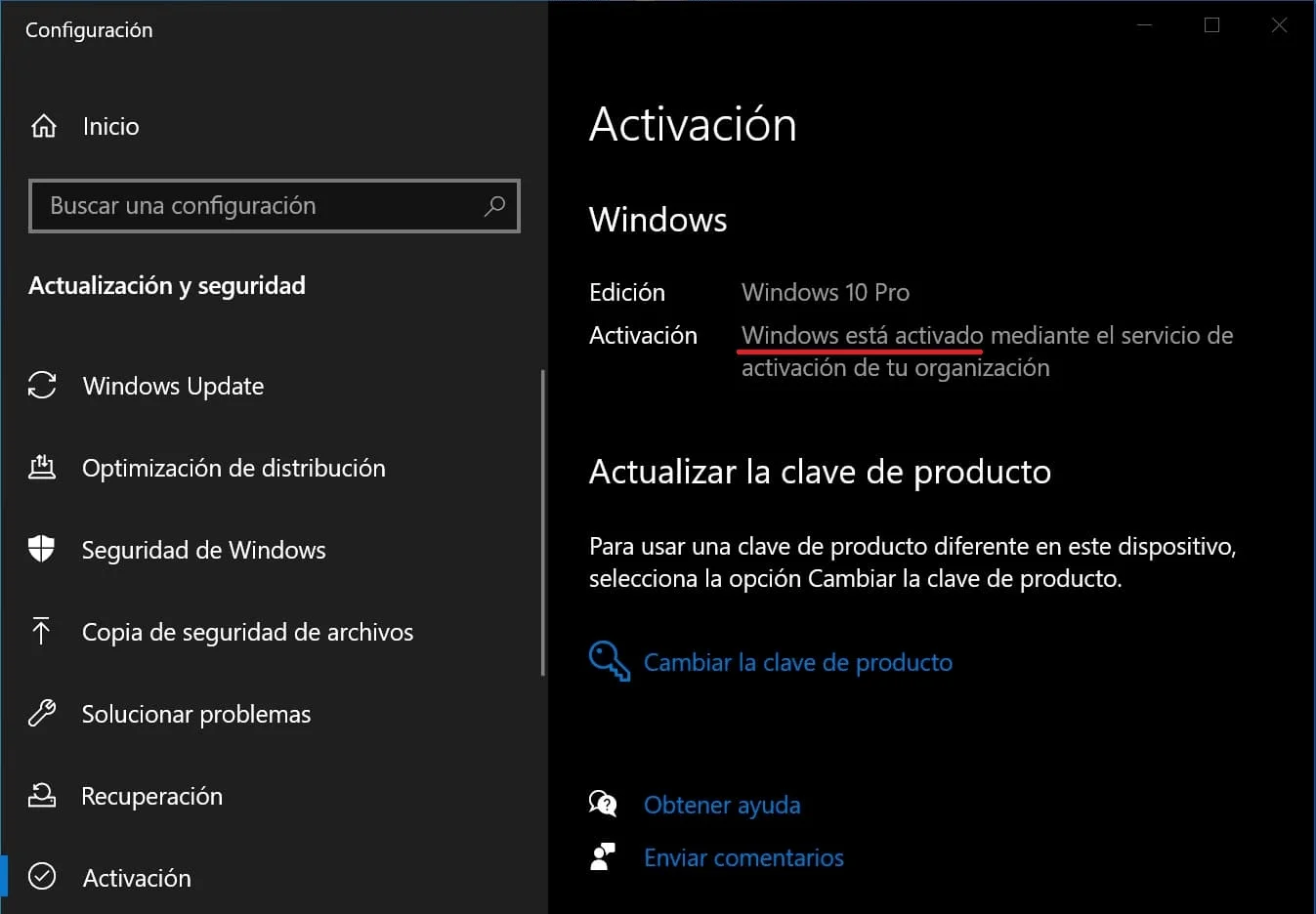1316x914 pixels.
Task: Click the Recuperación icon
Action: (42, 795)
